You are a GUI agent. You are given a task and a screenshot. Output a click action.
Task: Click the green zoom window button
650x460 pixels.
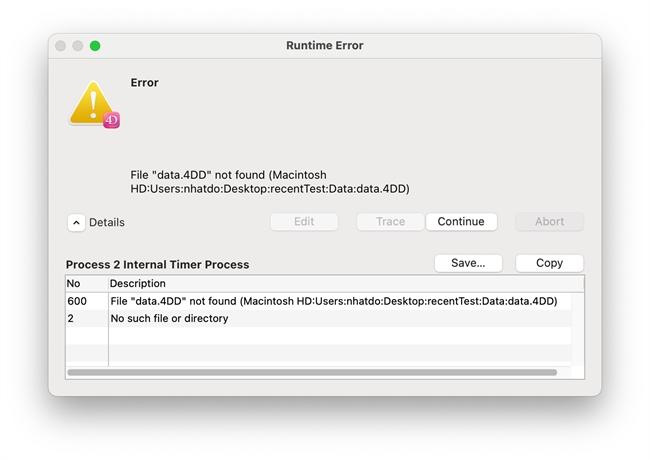point(95,46)
